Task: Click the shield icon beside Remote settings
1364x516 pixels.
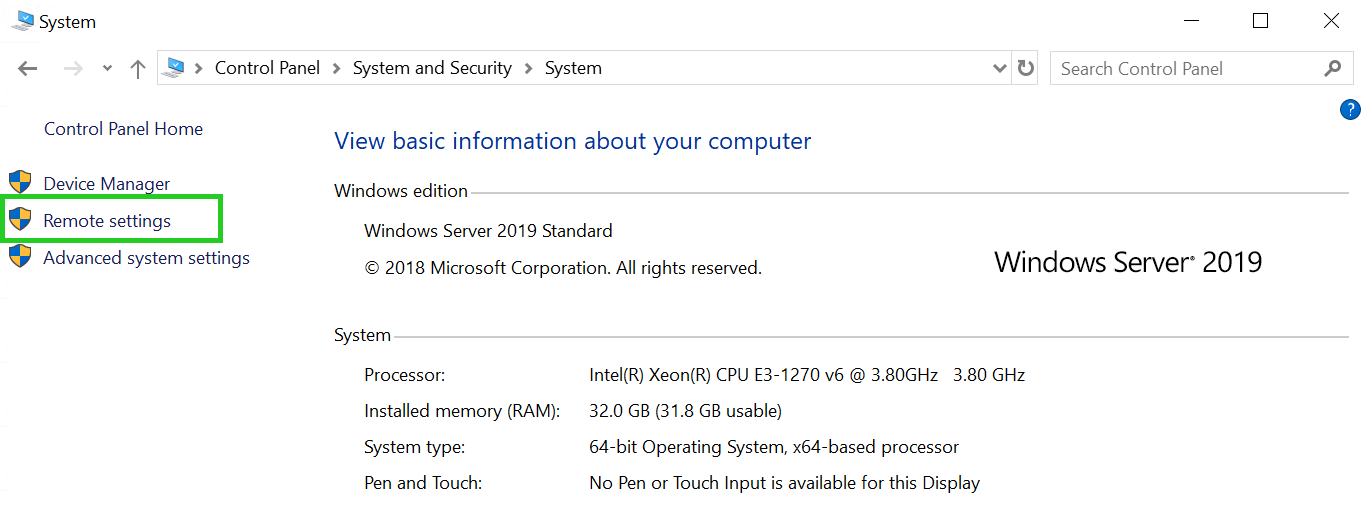Action: [x=20, y=220]
